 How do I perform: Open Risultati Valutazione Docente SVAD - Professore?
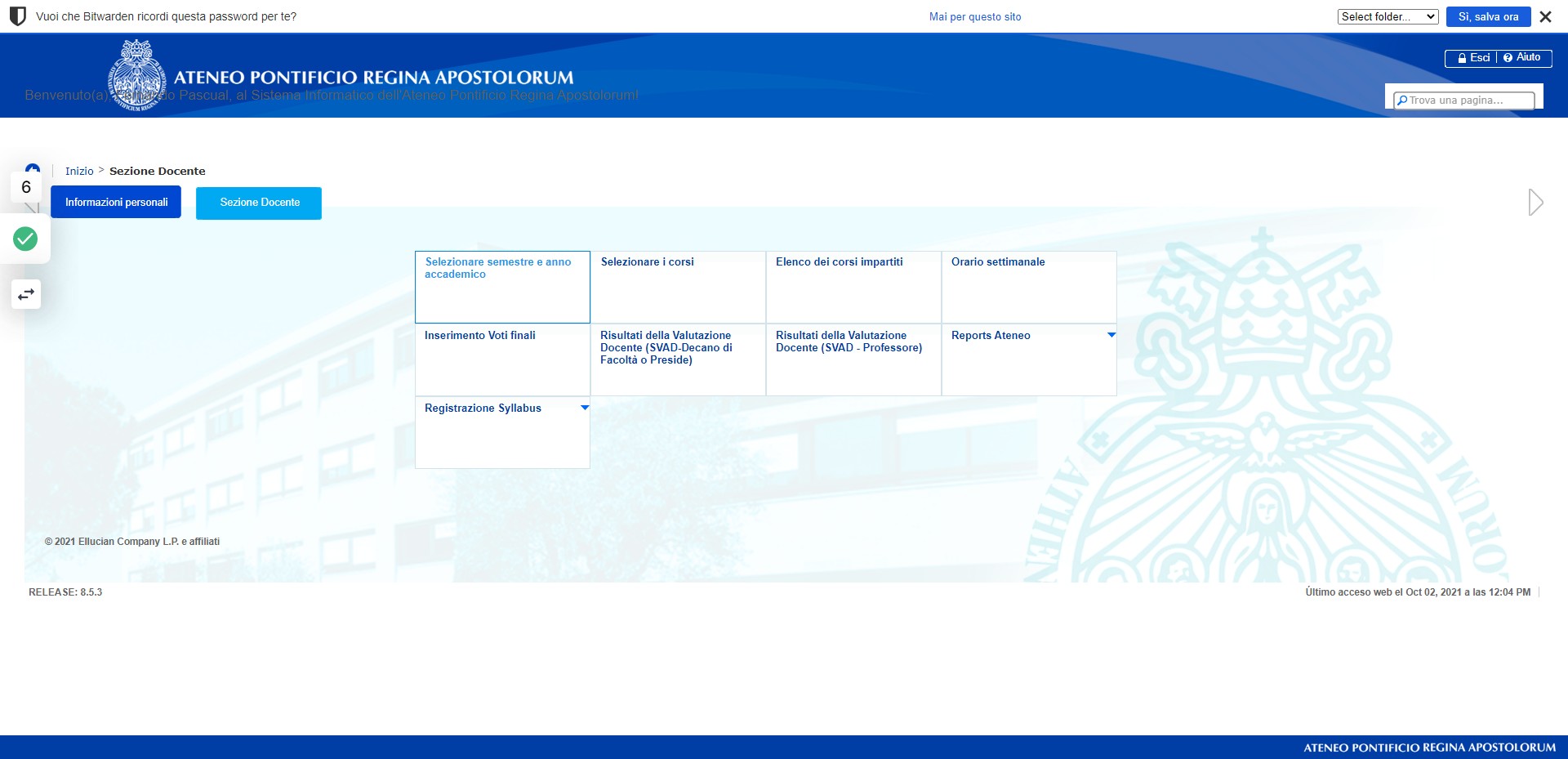[853, 360]
